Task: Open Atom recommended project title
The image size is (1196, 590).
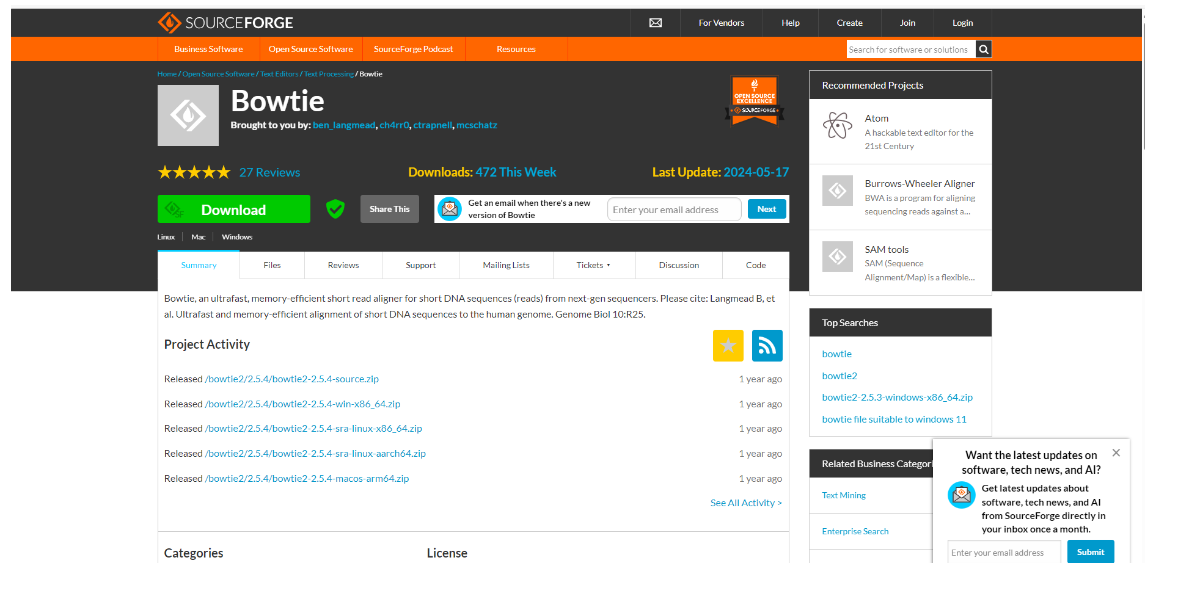Action: 876,118
